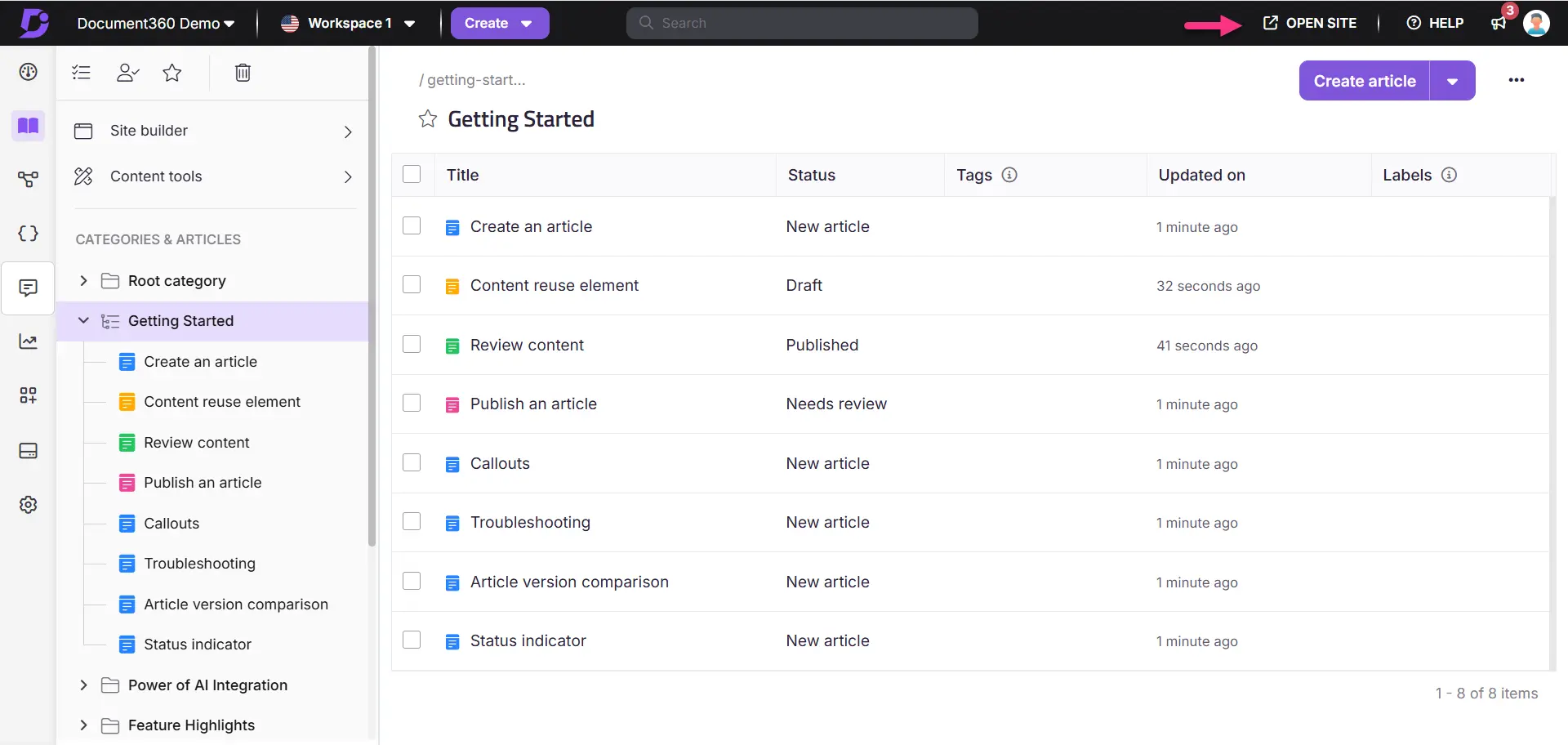1568x745 pixels.
Task: Check the select-all checkbox in table header
Action: coord(412,174)
